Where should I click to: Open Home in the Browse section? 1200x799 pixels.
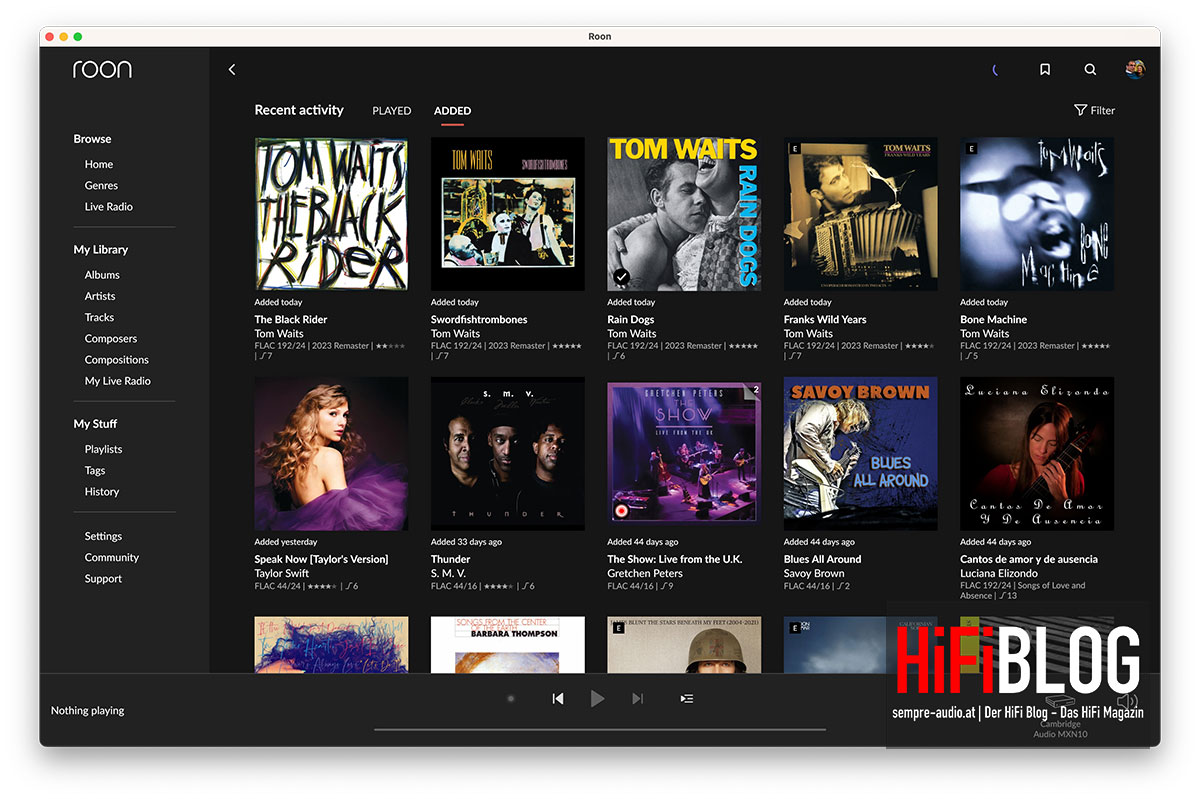click(99, 164)
